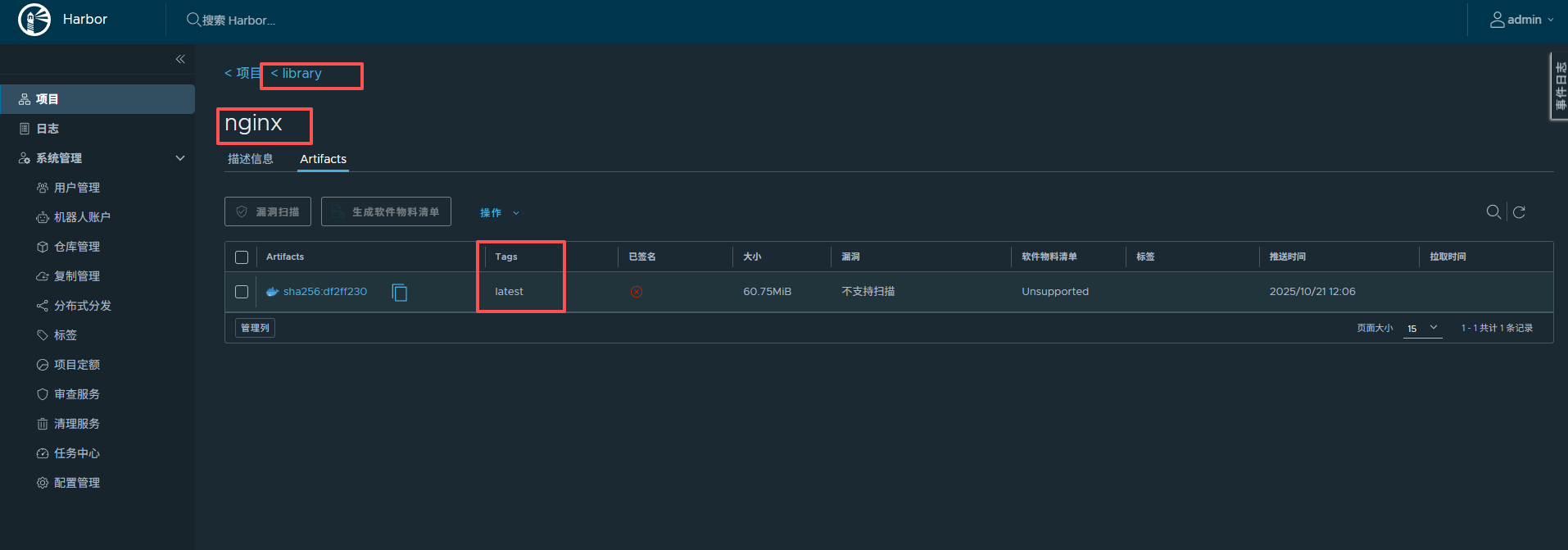
Task: Click the Docker whale icon on the artifact row
Action: click(x=273, y=291)
